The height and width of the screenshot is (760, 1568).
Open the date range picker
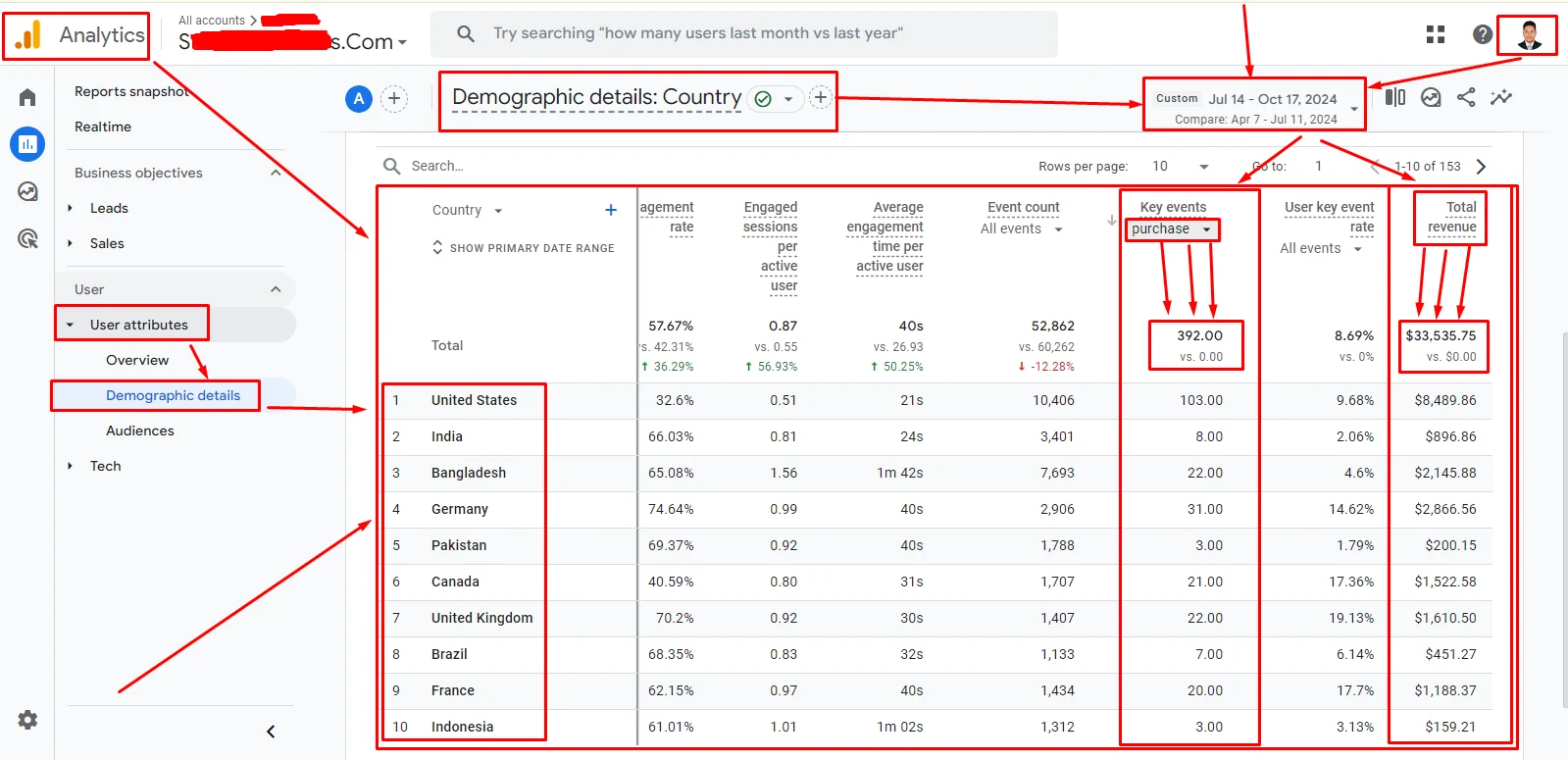(1255, 108)
